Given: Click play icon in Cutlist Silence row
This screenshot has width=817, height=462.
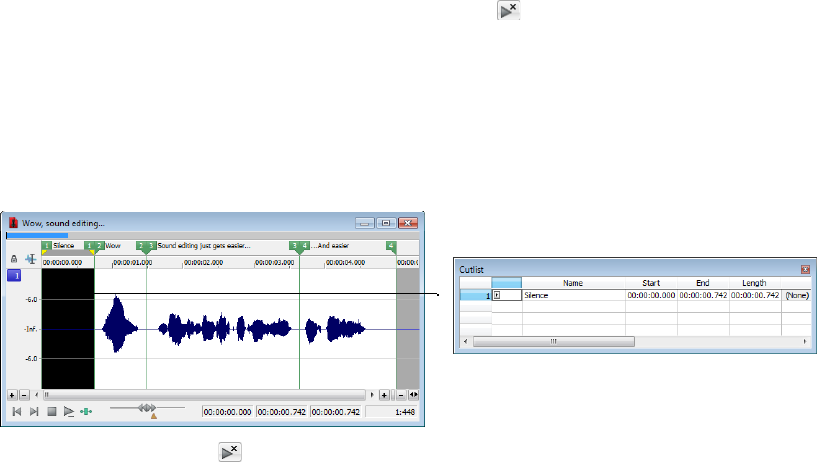Looking at the screenshot, I should click(x=498, y=296).
